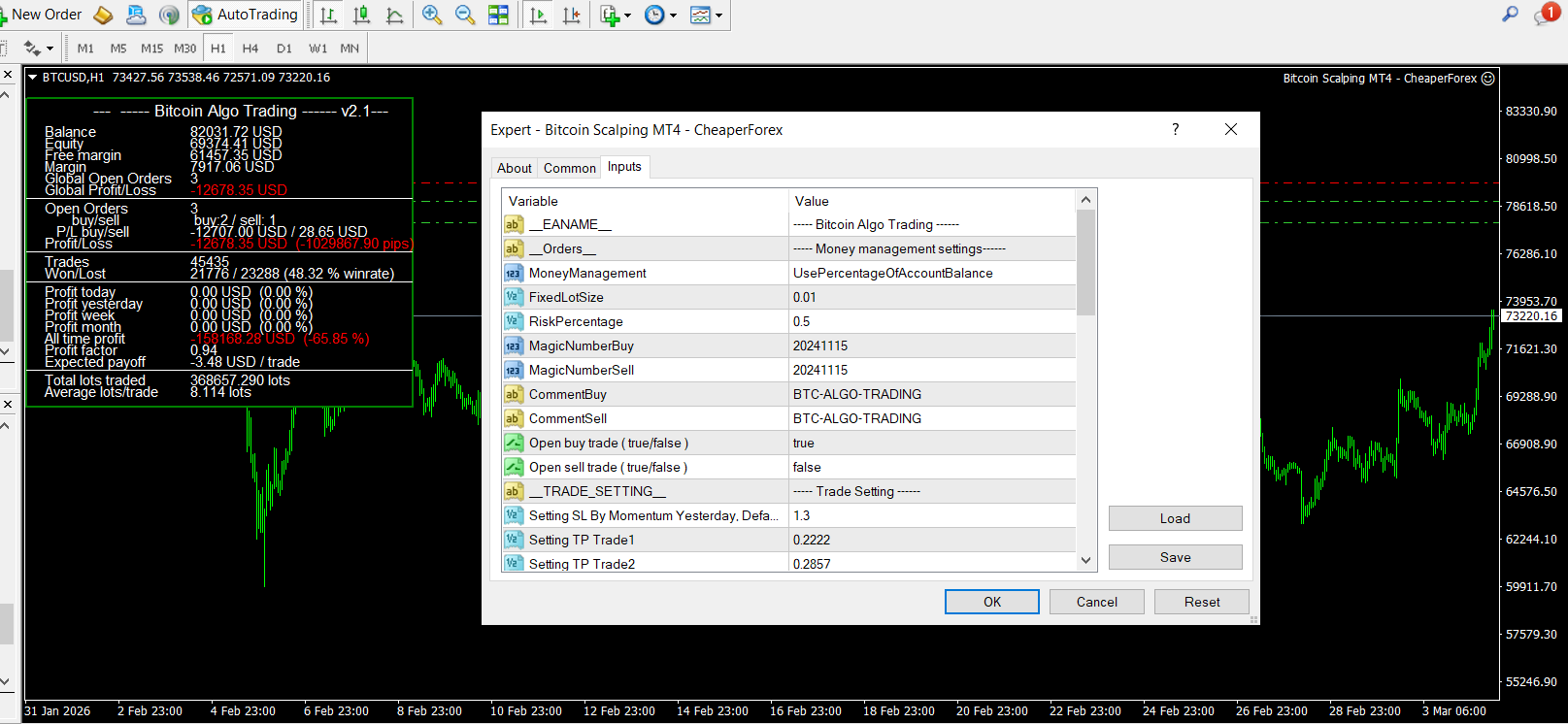Click the zoom in magnifier icon
The height and width of the screenshot is (724, 1568).
click(432, 15)
